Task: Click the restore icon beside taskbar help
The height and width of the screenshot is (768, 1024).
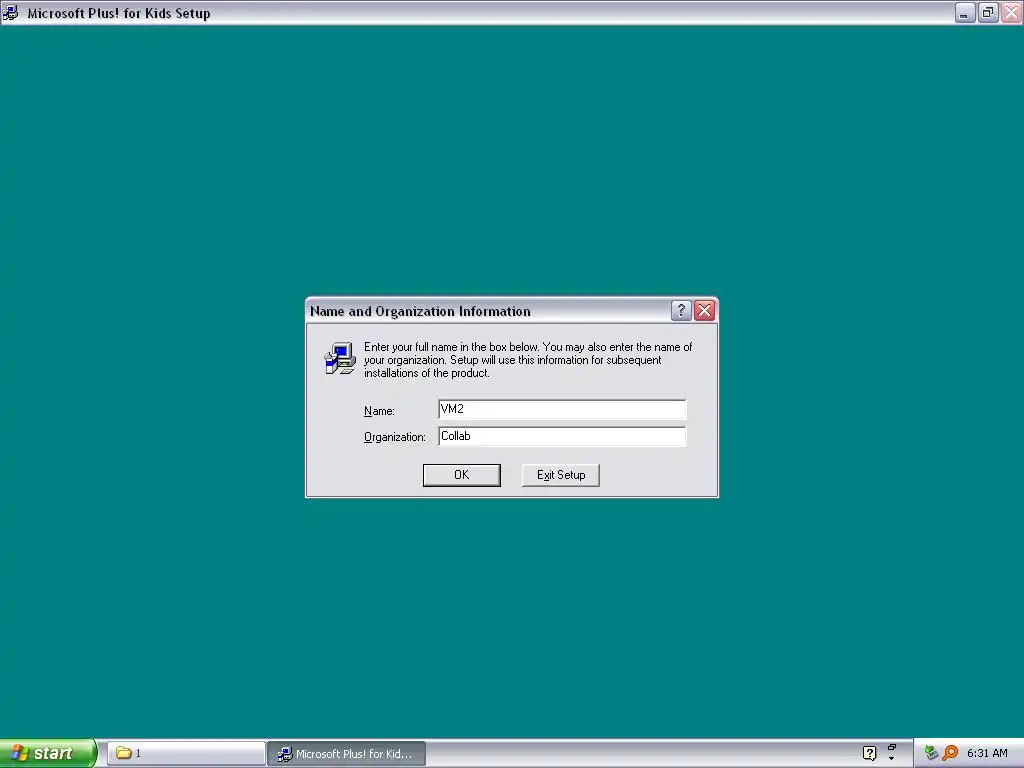Action: point(891,748)
